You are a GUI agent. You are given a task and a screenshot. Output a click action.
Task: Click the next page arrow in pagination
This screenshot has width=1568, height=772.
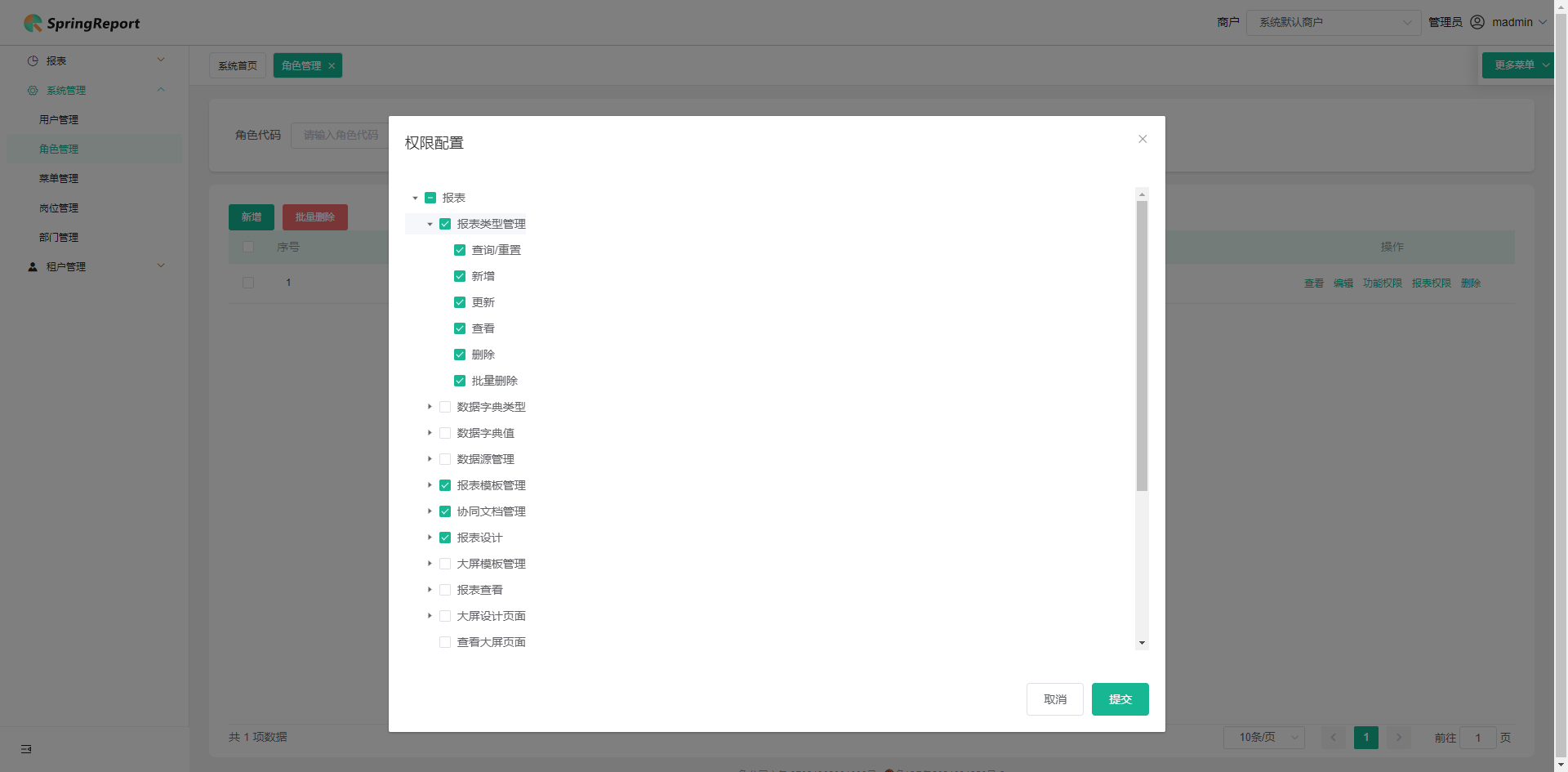pos(1399,737)
